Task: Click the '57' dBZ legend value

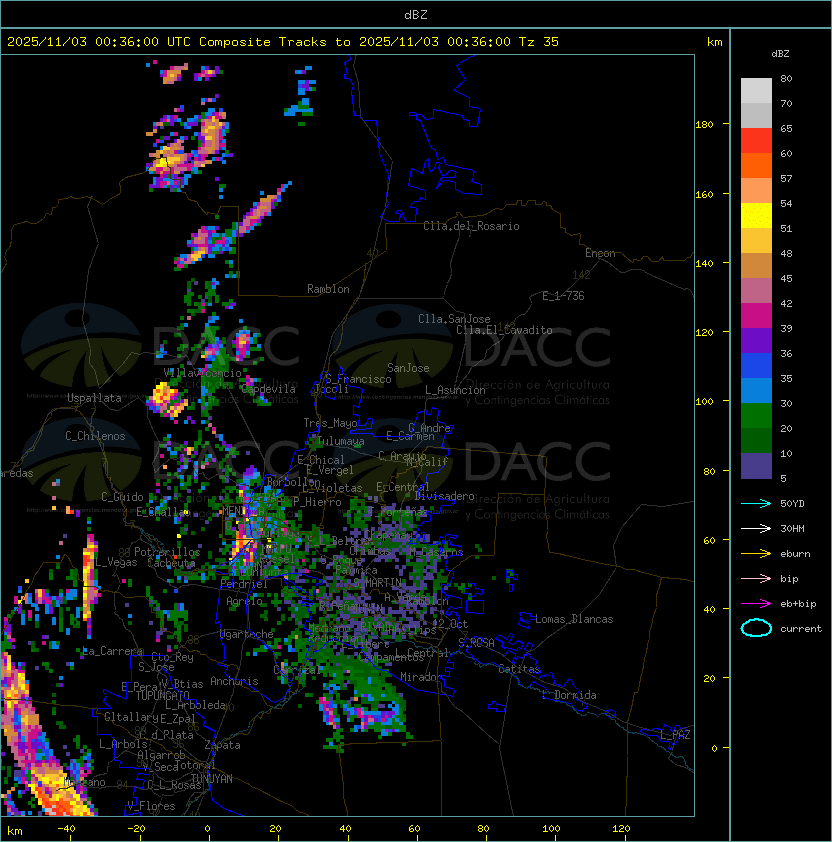Action: pyautogui.click(x=786, y=178)
